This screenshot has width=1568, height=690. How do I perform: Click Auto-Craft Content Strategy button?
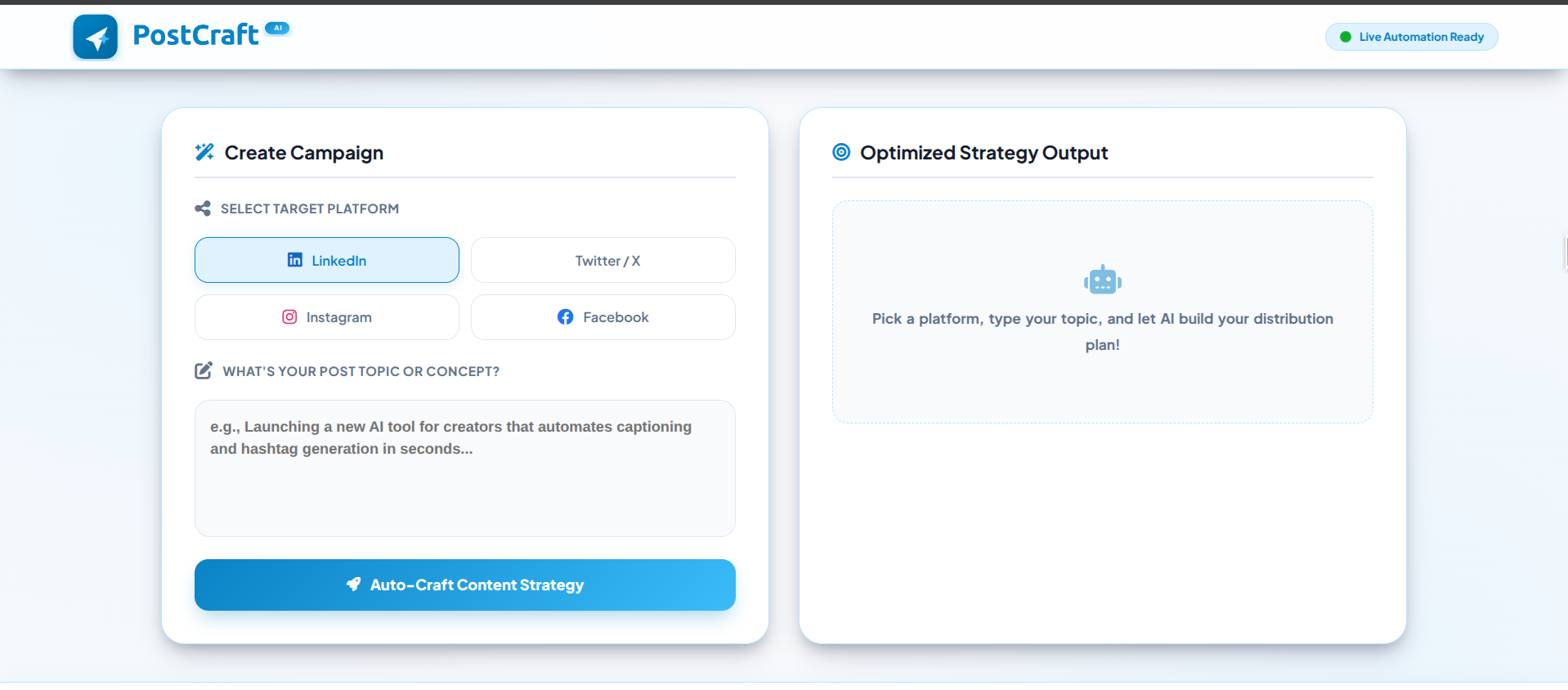[465, 585]
